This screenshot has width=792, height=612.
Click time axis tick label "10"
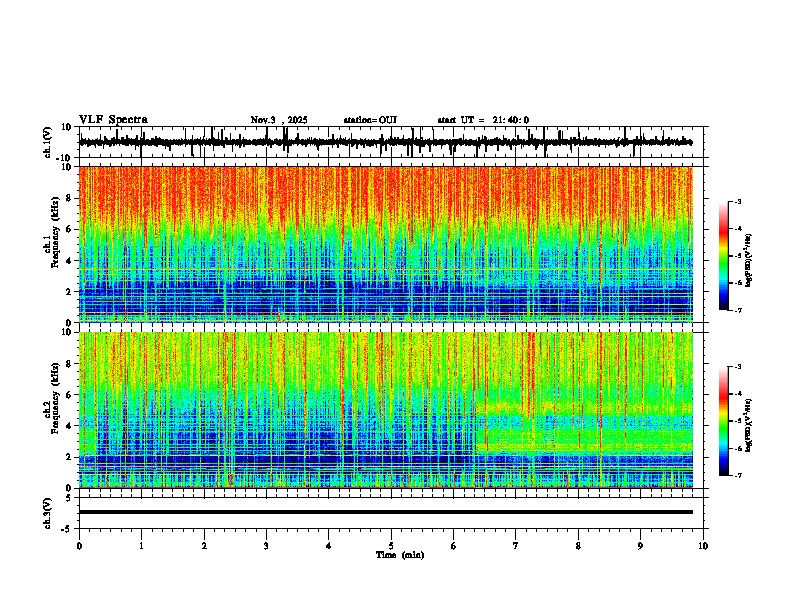(x=703, y=546)
